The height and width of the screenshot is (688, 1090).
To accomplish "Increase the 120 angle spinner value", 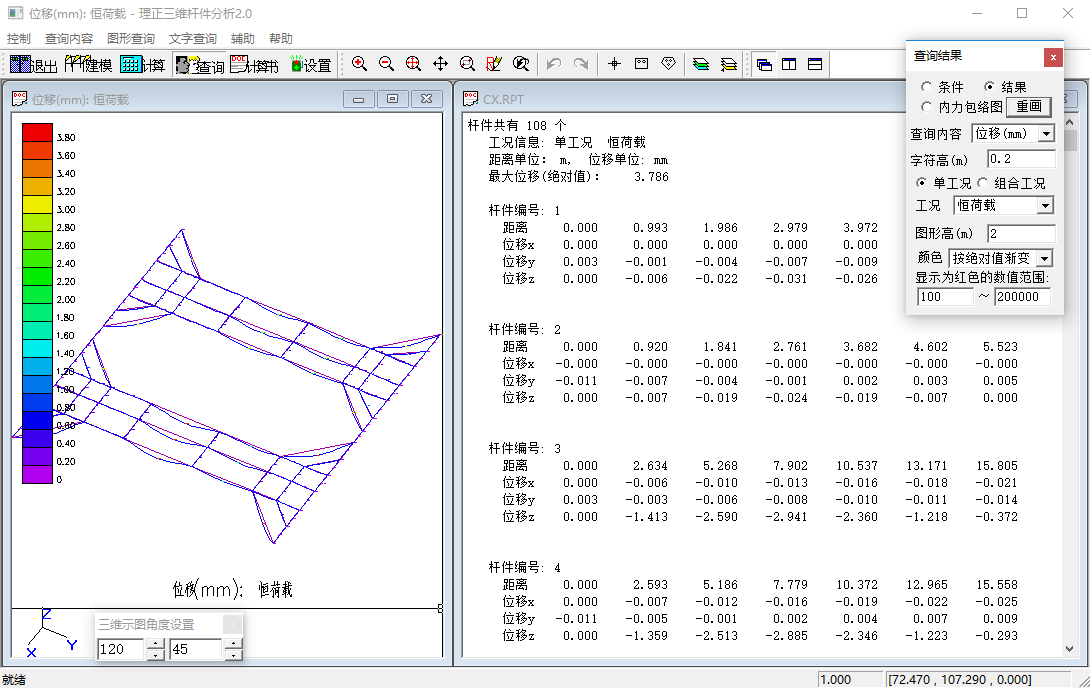I will tap(156, 644).
